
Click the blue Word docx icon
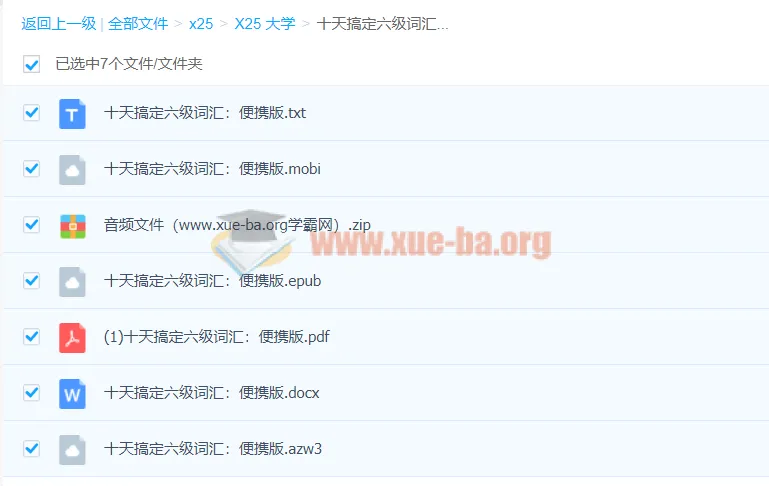72,394
